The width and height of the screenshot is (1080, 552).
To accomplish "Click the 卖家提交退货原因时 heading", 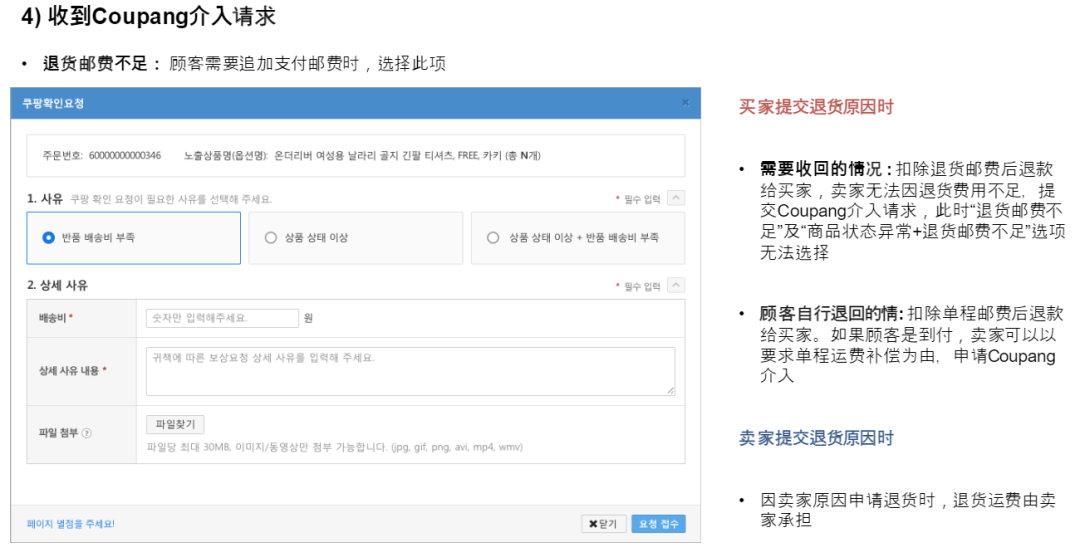I will (x=816, y=438).
